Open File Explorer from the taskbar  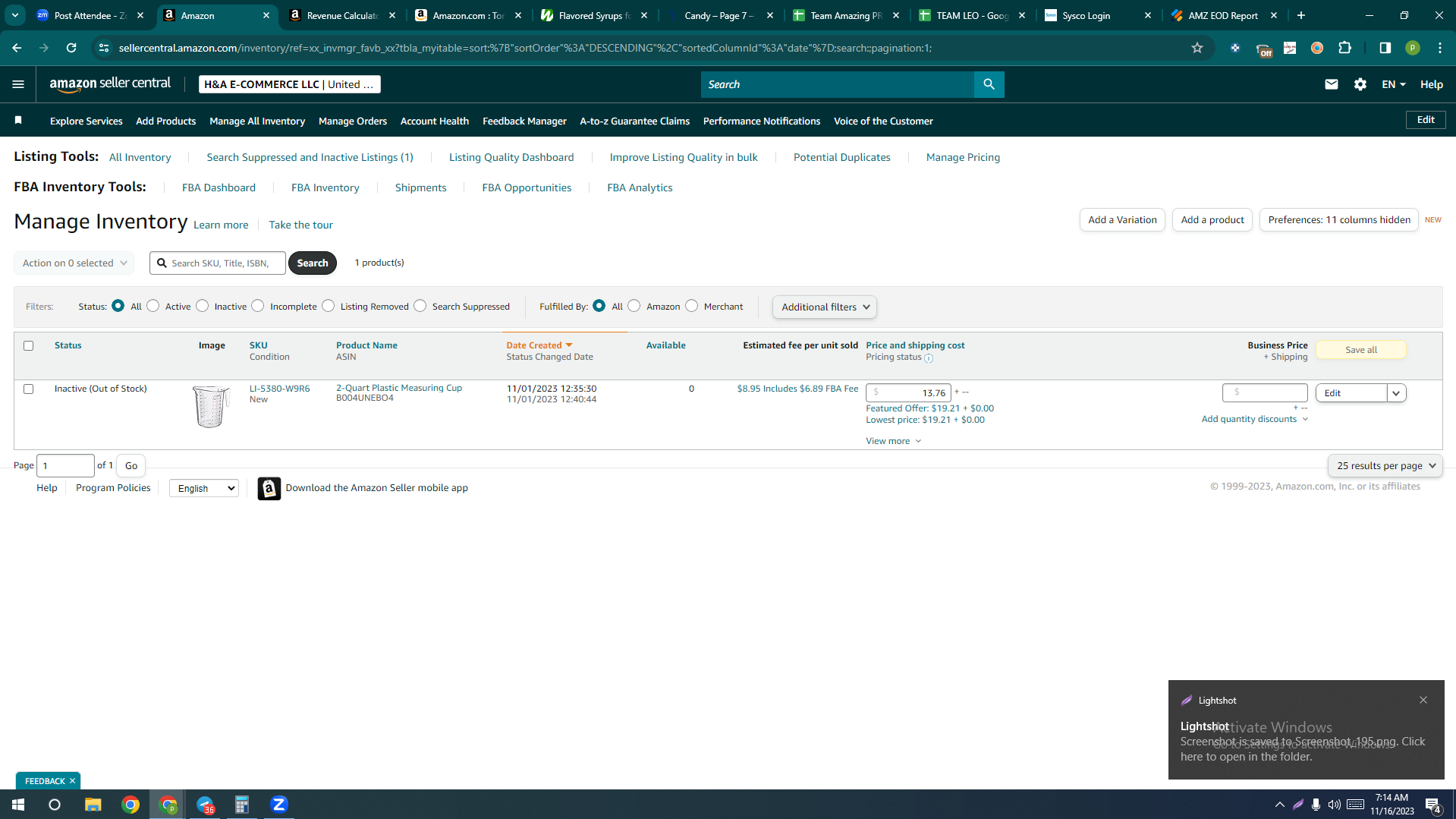tap(93, 805)
